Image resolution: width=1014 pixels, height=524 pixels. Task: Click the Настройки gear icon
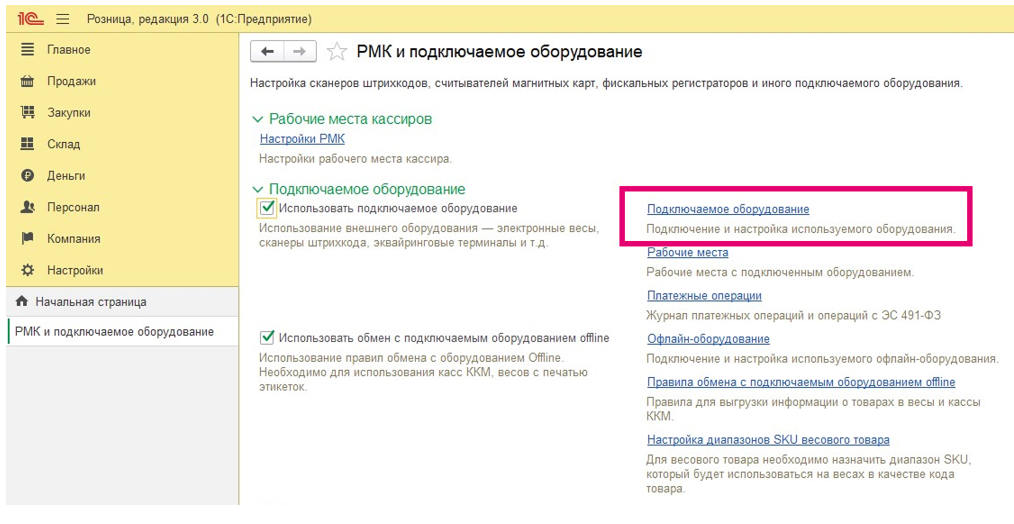[x=27, y=270]
